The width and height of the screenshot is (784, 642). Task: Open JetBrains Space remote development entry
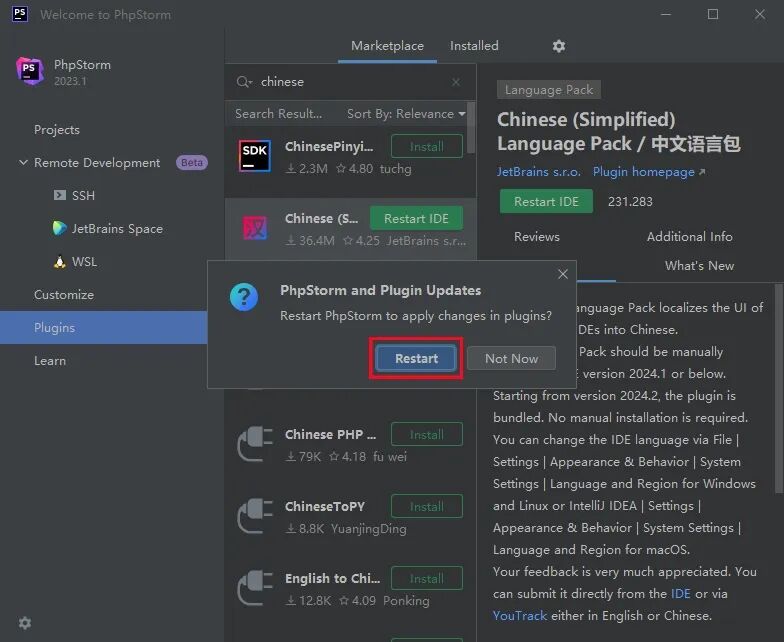click(x=117, y=228)
